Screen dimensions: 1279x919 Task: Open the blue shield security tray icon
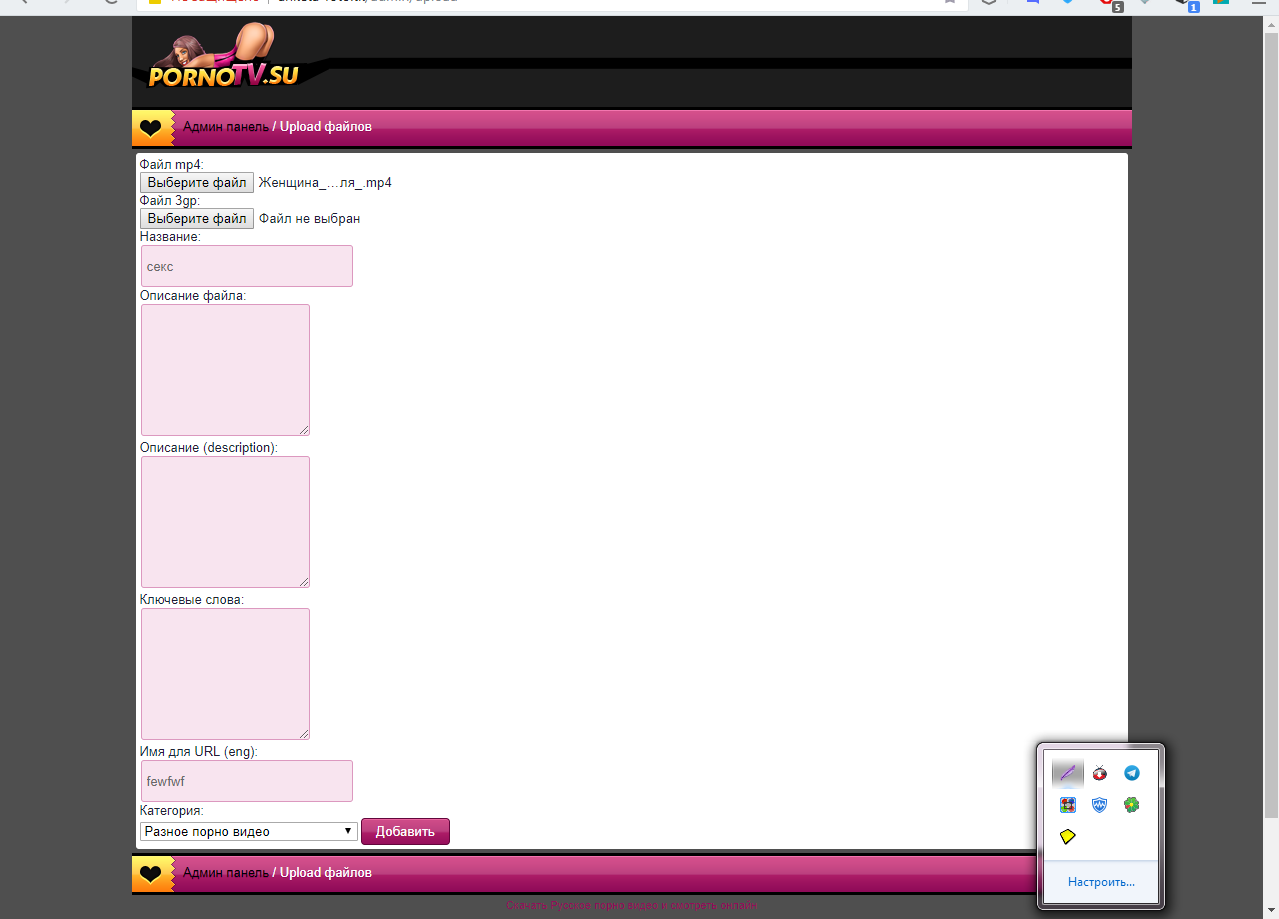tap(1100, 805)
